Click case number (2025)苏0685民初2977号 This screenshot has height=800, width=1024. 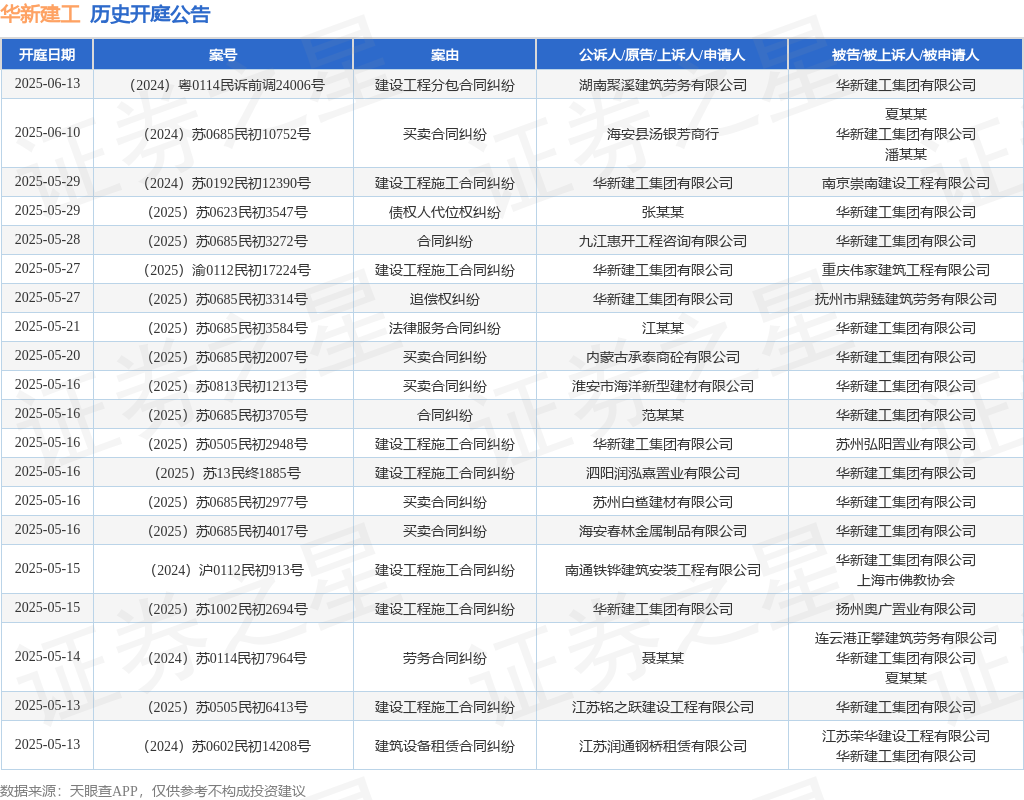click(x=223, y=502)
